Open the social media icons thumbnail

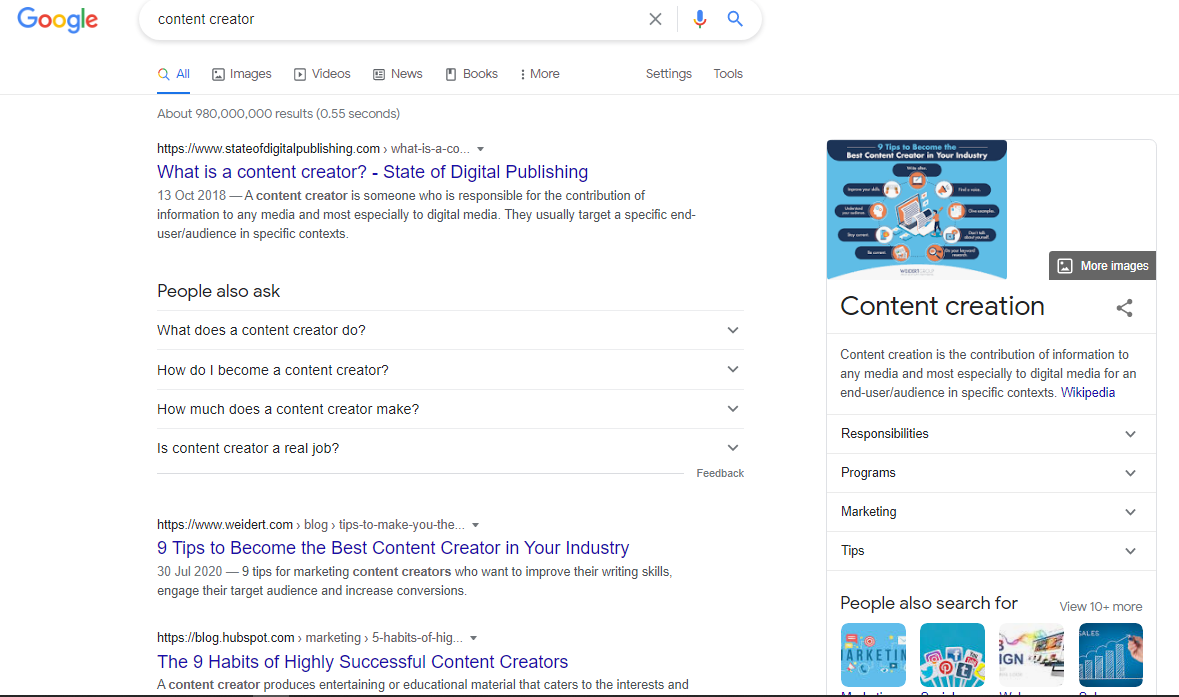pos(952,655)
